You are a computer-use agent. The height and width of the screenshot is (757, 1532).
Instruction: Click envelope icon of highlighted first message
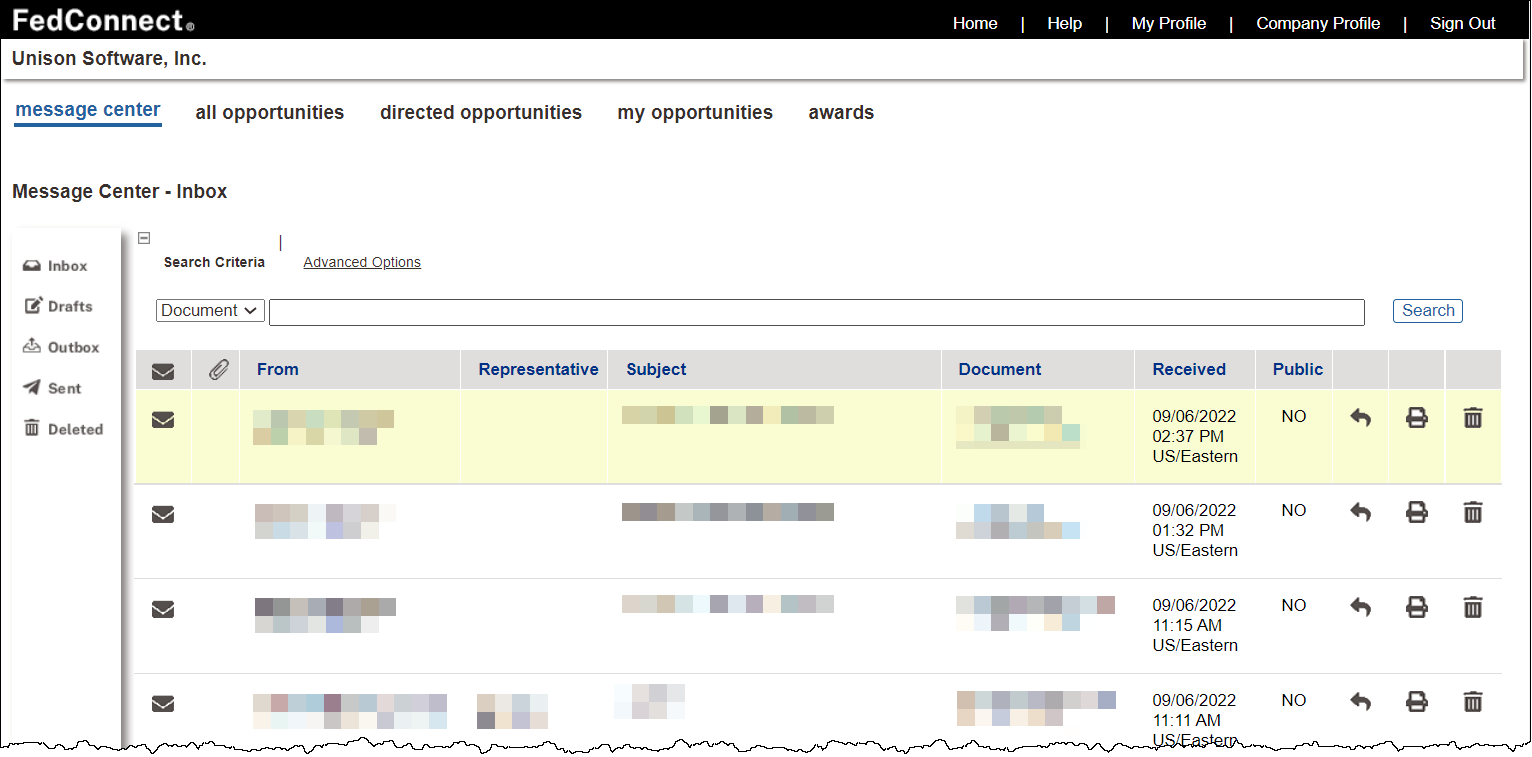(163, 420)
